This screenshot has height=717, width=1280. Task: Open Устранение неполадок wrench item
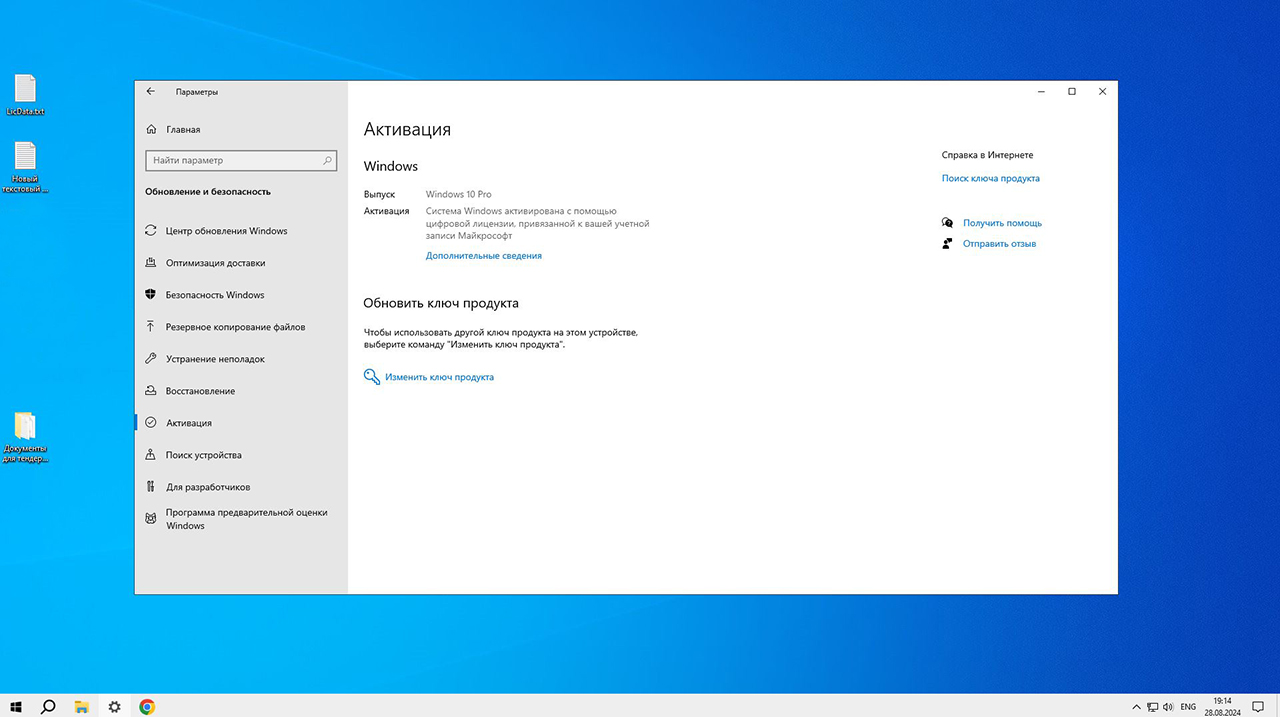click(215, 359)
